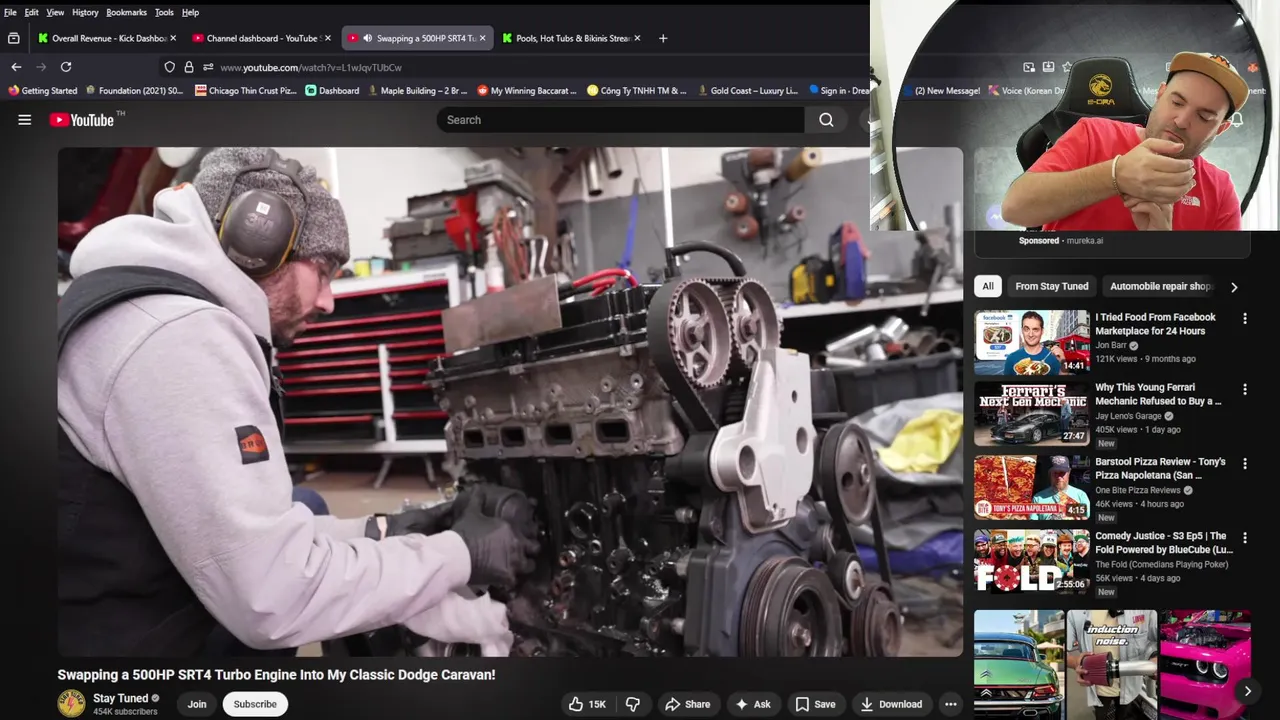Close the Overall Revenue Kick tab
Viewport: 1280px width, 720px height.
[173, 38]
